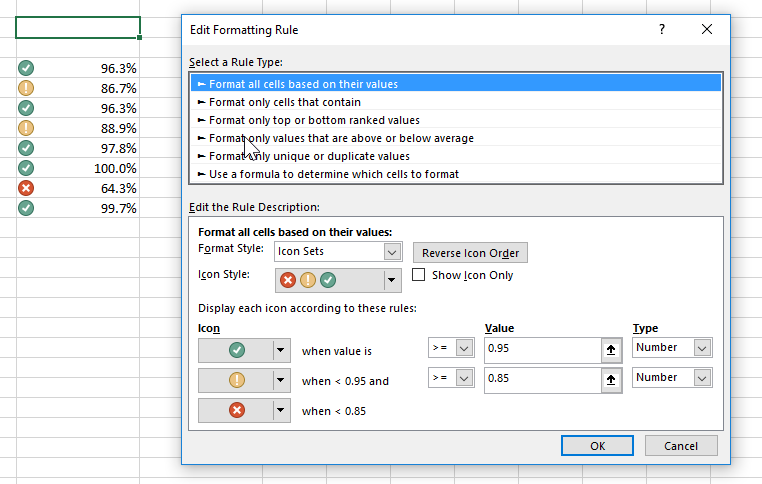Viewport: 762px width, 484px height.
Task: Click the Value field containing 0.95
Action: click(x=543, y=349)
